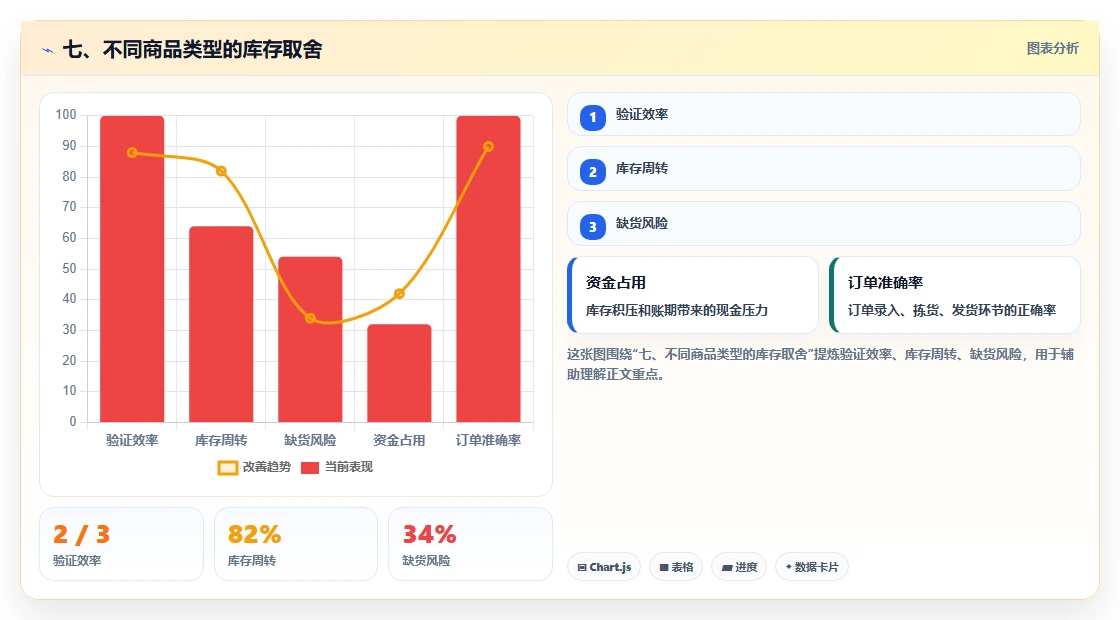Viewport: 1120px width, 620px height.
Task: Click x-axis label 资金占用
Action: coord(399,440)
